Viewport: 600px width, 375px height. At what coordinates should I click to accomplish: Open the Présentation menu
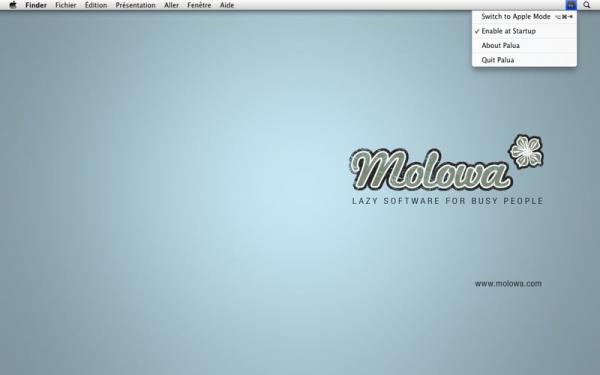135,5
